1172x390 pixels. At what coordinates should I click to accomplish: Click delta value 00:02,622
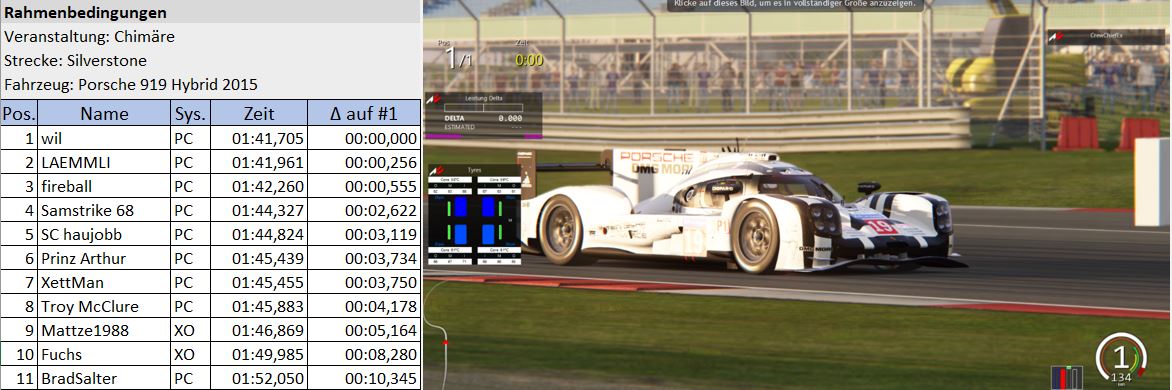(x=381, y=210)
